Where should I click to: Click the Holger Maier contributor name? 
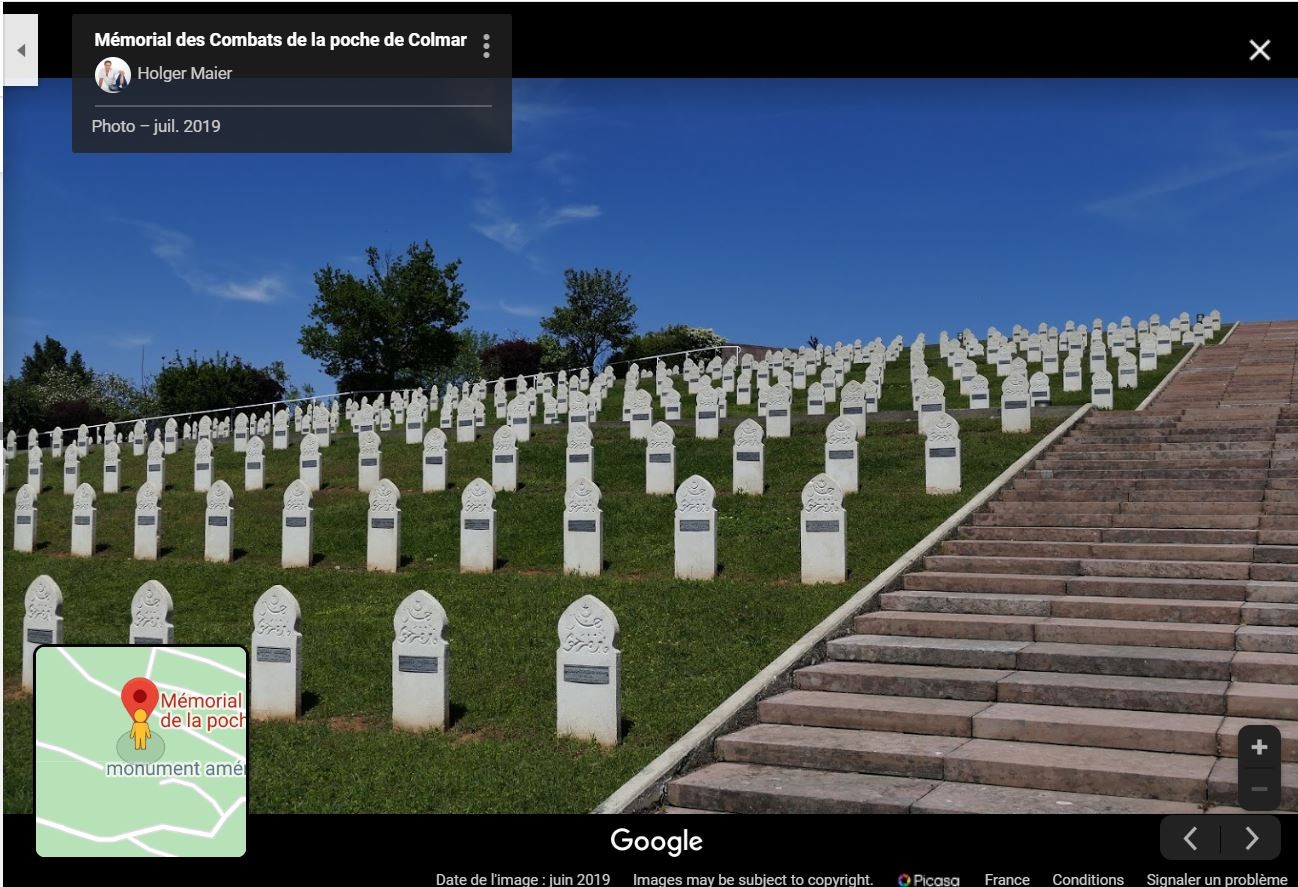pyautogui.click(x=185, y=74)
